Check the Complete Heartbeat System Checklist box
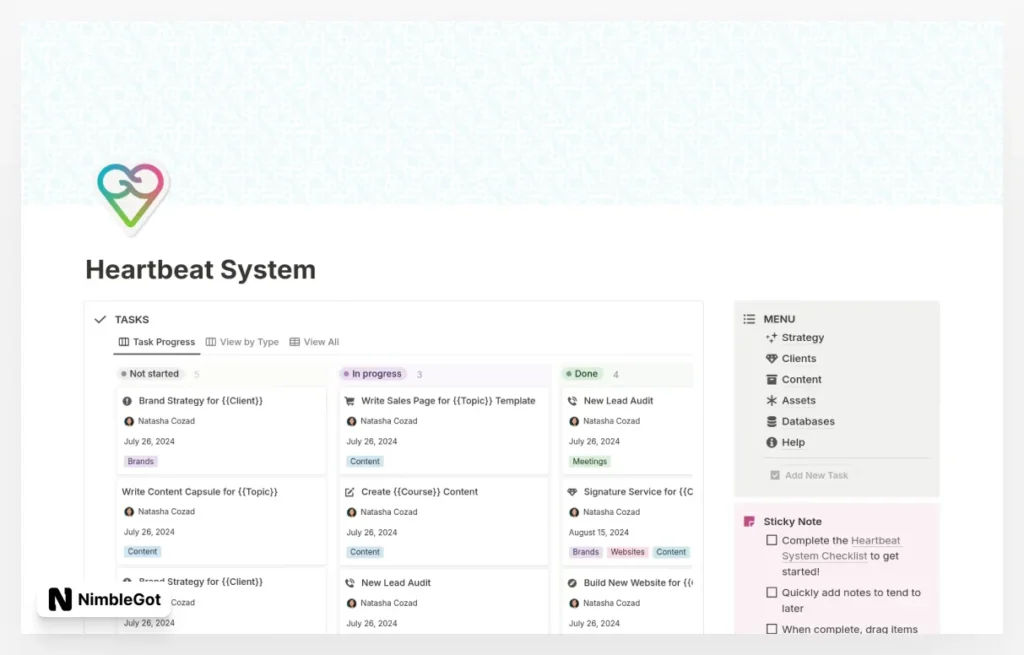 tap(771, 541)
